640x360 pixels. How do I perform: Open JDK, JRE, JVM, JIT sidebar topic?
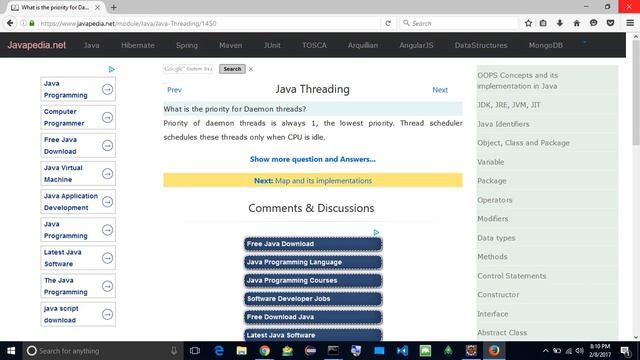[x=509, y=105]
